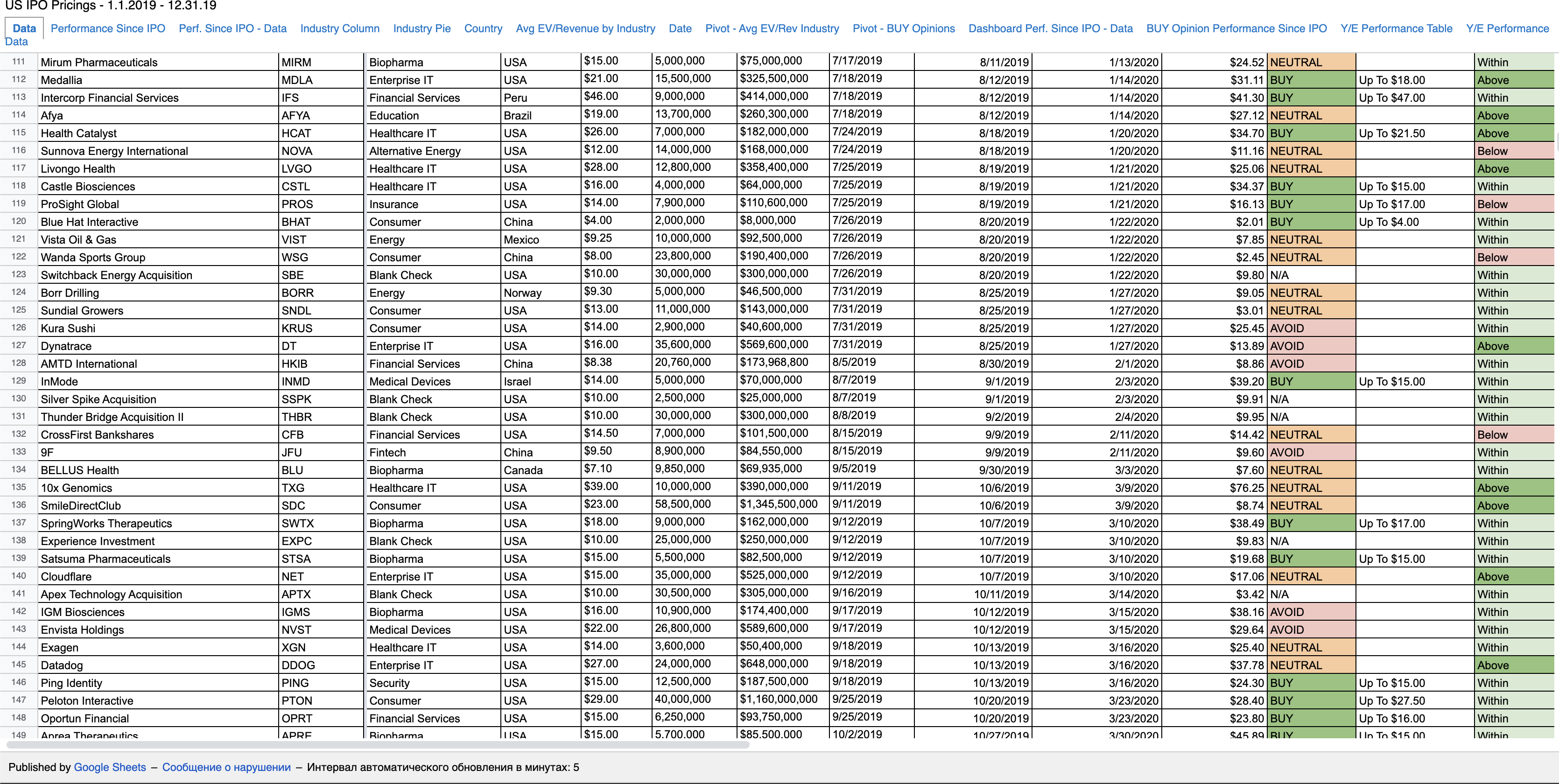
Task: Open the Industry Column tab
Action: 339,28
